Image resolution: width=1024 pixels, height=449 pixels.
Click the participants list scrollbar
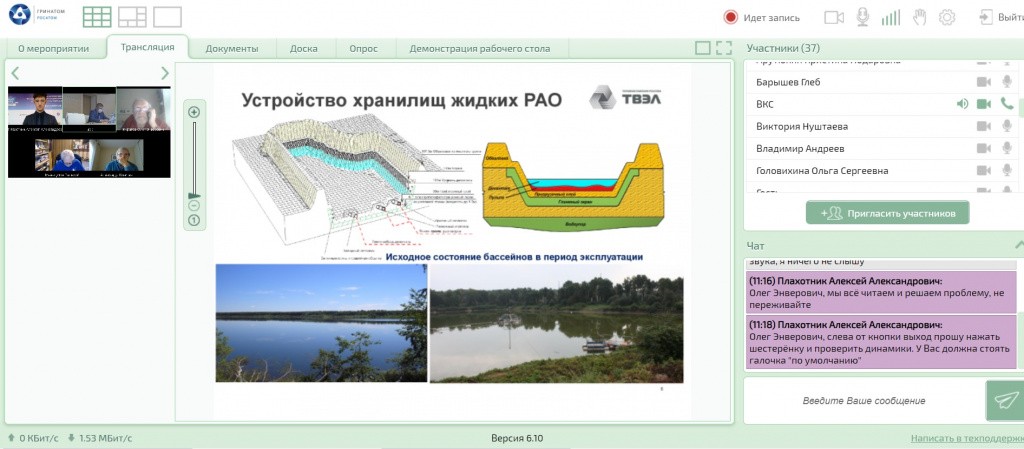[x=1021, y=108]
